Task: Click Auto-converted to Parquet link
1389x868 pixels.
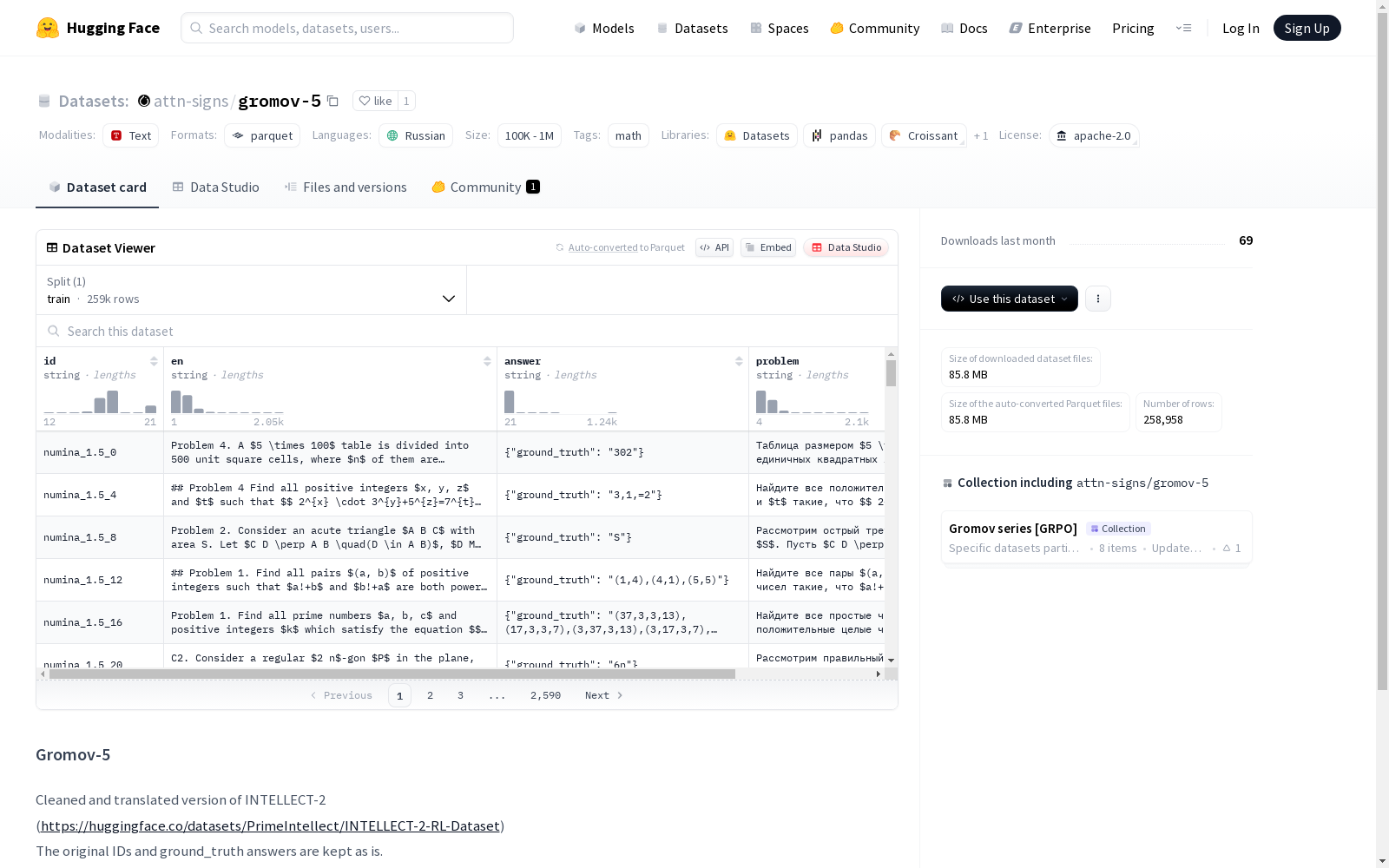Action: (621, 247)
